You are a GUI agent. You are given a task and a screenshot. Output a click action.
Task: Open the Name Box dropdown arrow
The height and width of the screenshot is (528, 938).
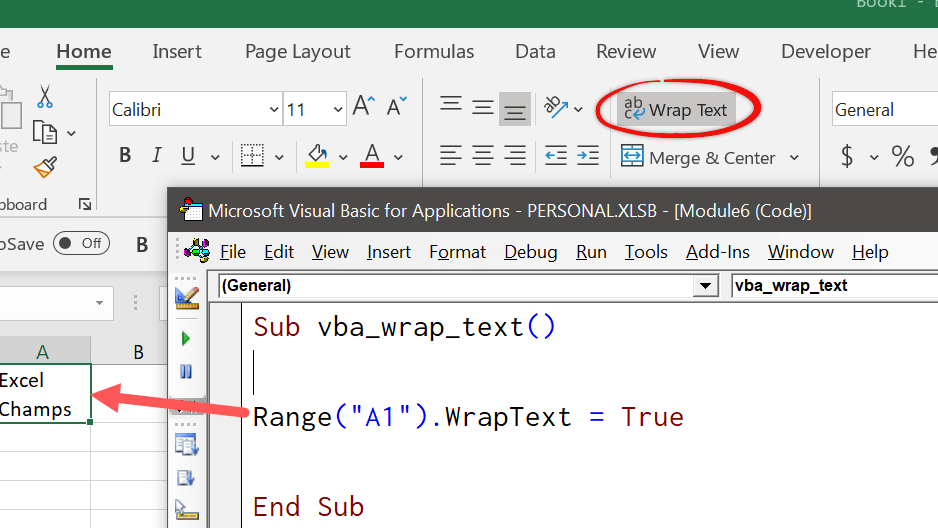coord(99,303)
